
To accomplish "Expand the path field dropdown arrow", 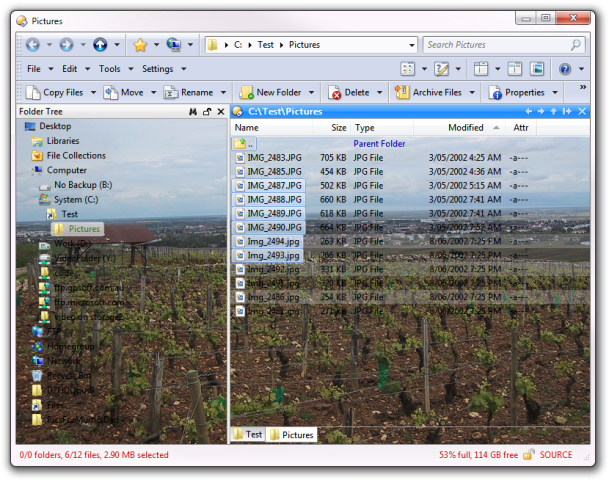I will [x=411, y=45].
